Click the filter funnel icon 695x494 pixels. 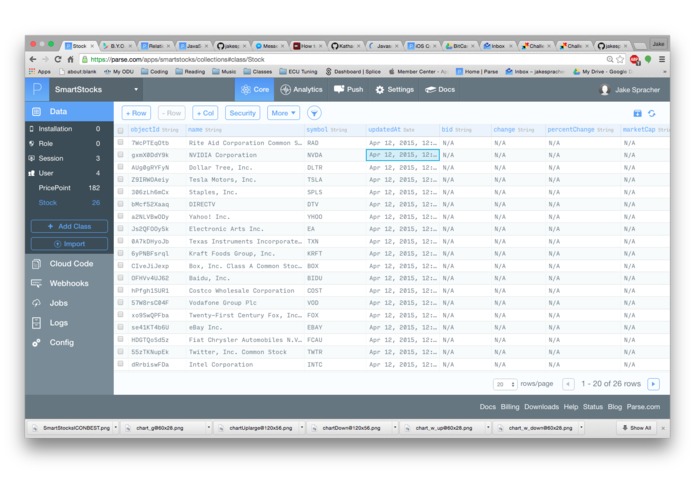tap(314, 113)
